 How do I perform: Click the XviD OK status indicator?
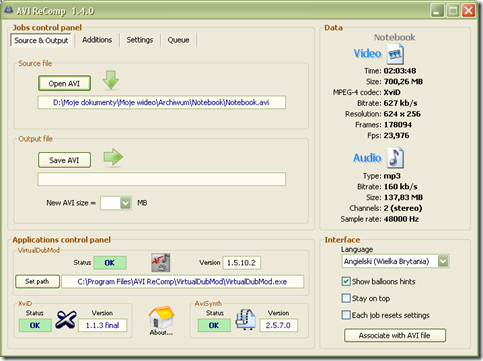click(35, 325)
